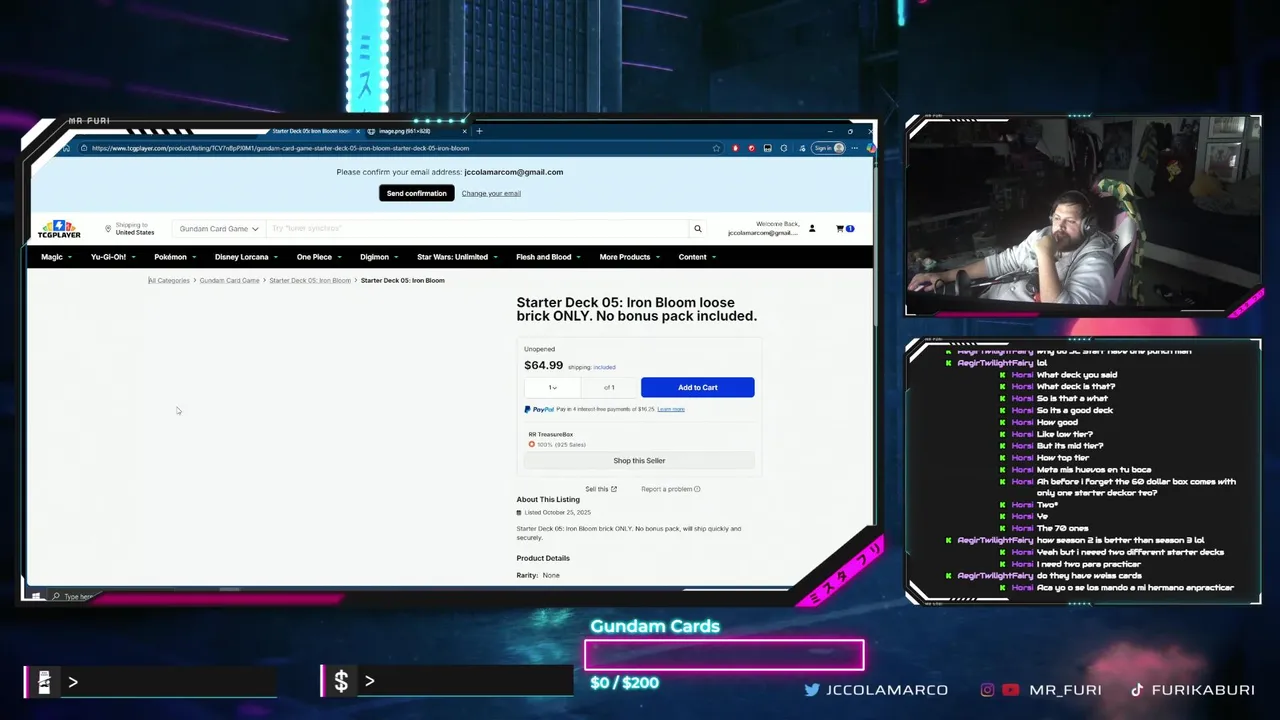The image size is (1280, 720).
Task: Click the Instagram icon in stream overlay
Action: click(x=987, y=689)
